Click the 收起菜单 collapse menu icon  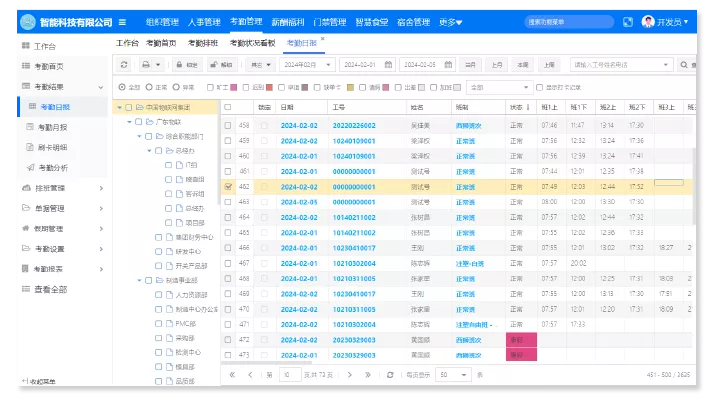tap(25, 381)
